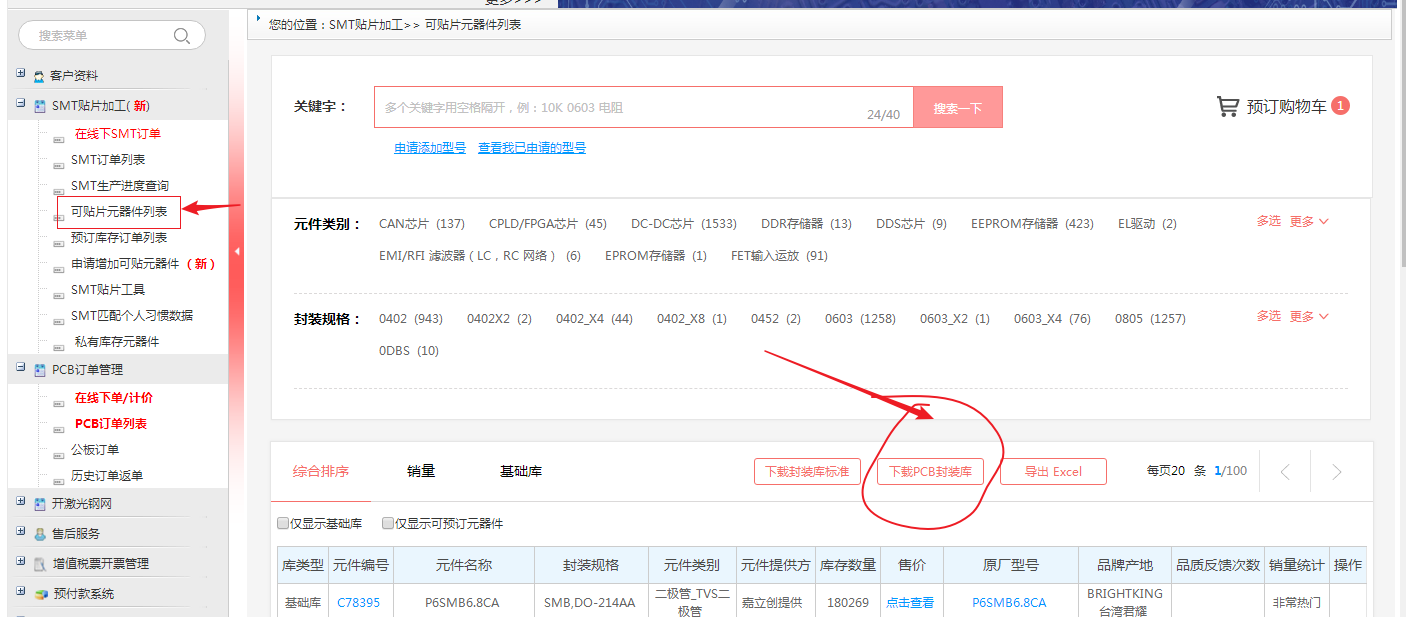
Task: Toggle 多选 for 元件类别 row
Action: coord(1268,221)
